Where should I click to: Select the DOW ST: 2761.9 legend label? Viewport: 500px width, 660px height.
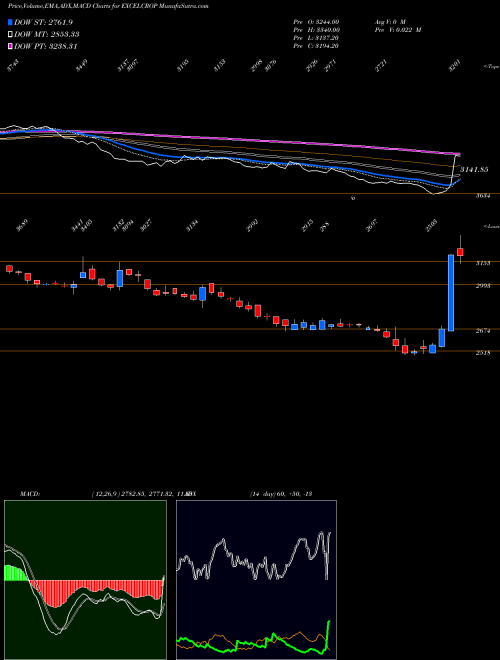pyautogui.click(x=43, y=22)
